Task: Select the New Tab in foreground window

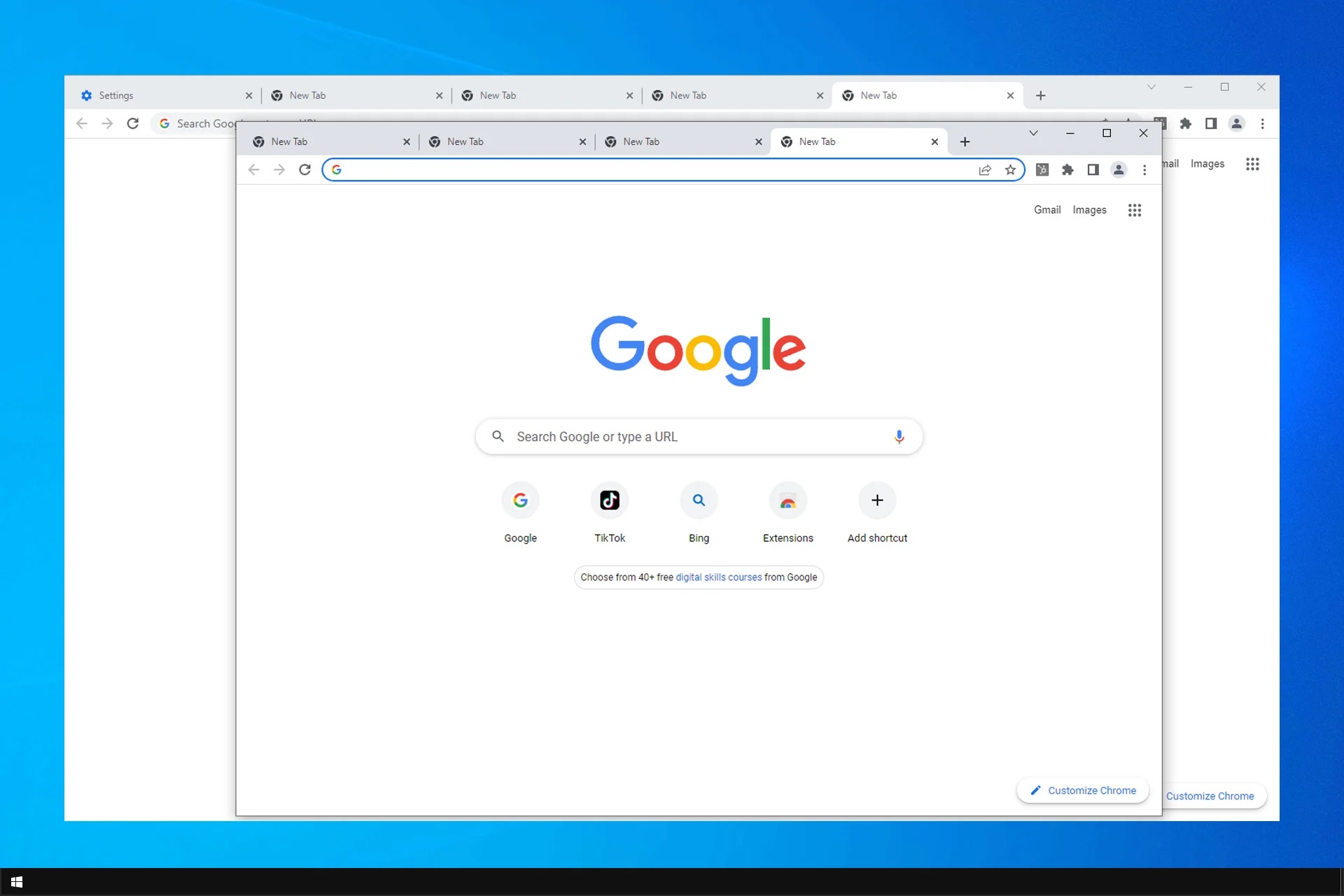Action: click(858, 141)
